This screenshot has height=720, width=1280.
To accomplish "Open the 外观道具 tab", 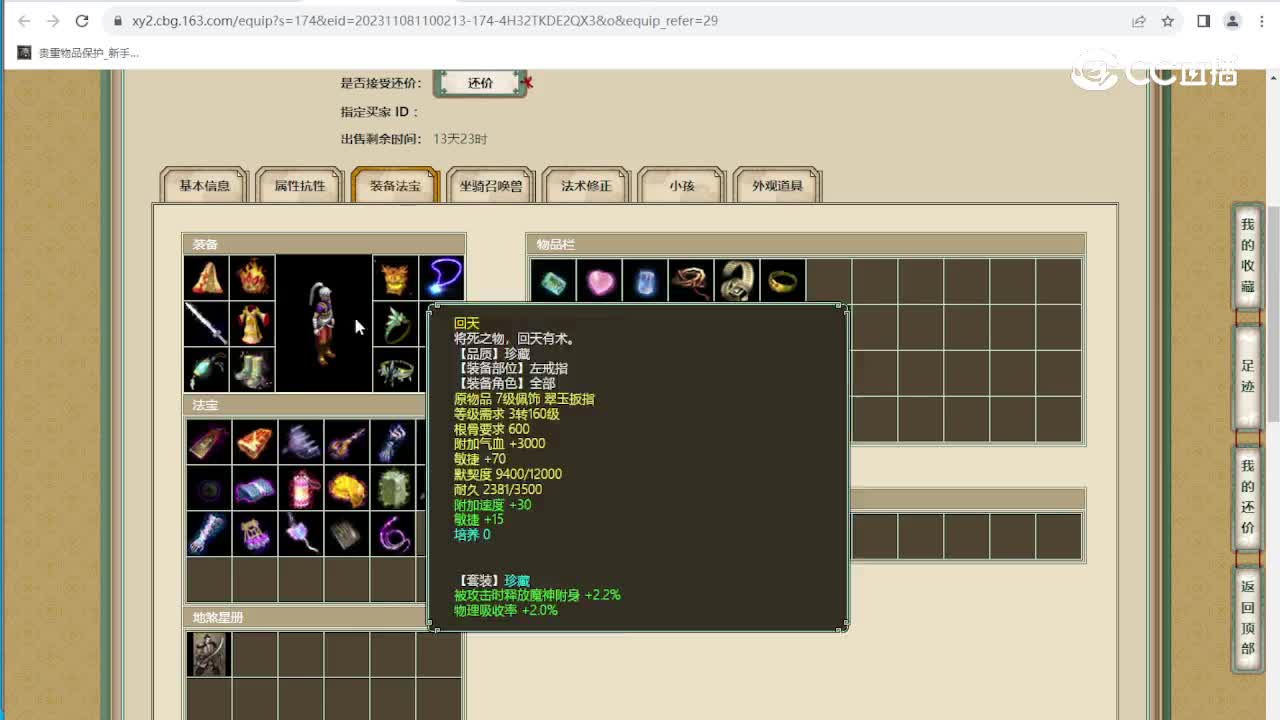I will coord(778,186).
